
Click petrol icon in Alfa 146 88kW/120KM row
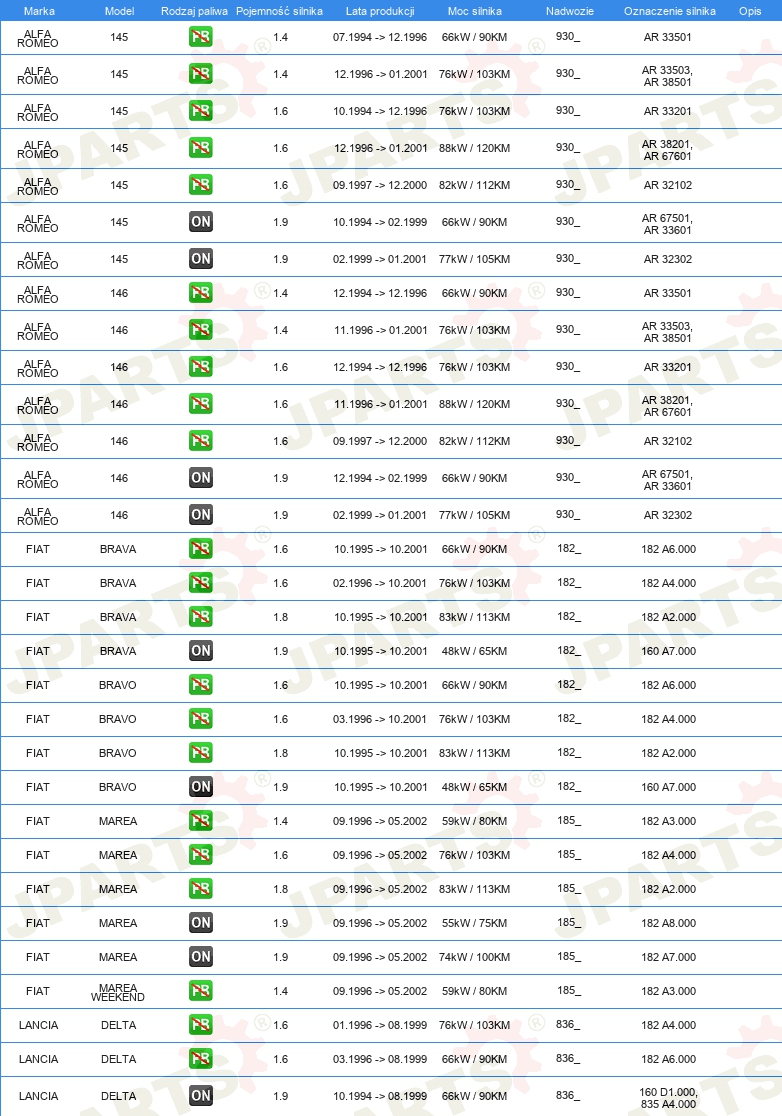201,404
